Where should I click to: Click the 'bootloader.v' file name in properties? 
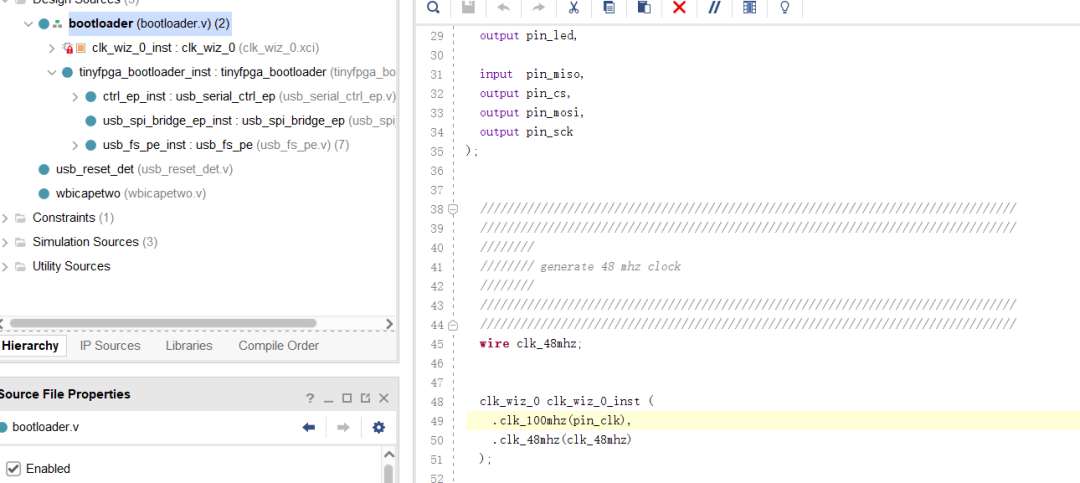click(x=45, y=427)
